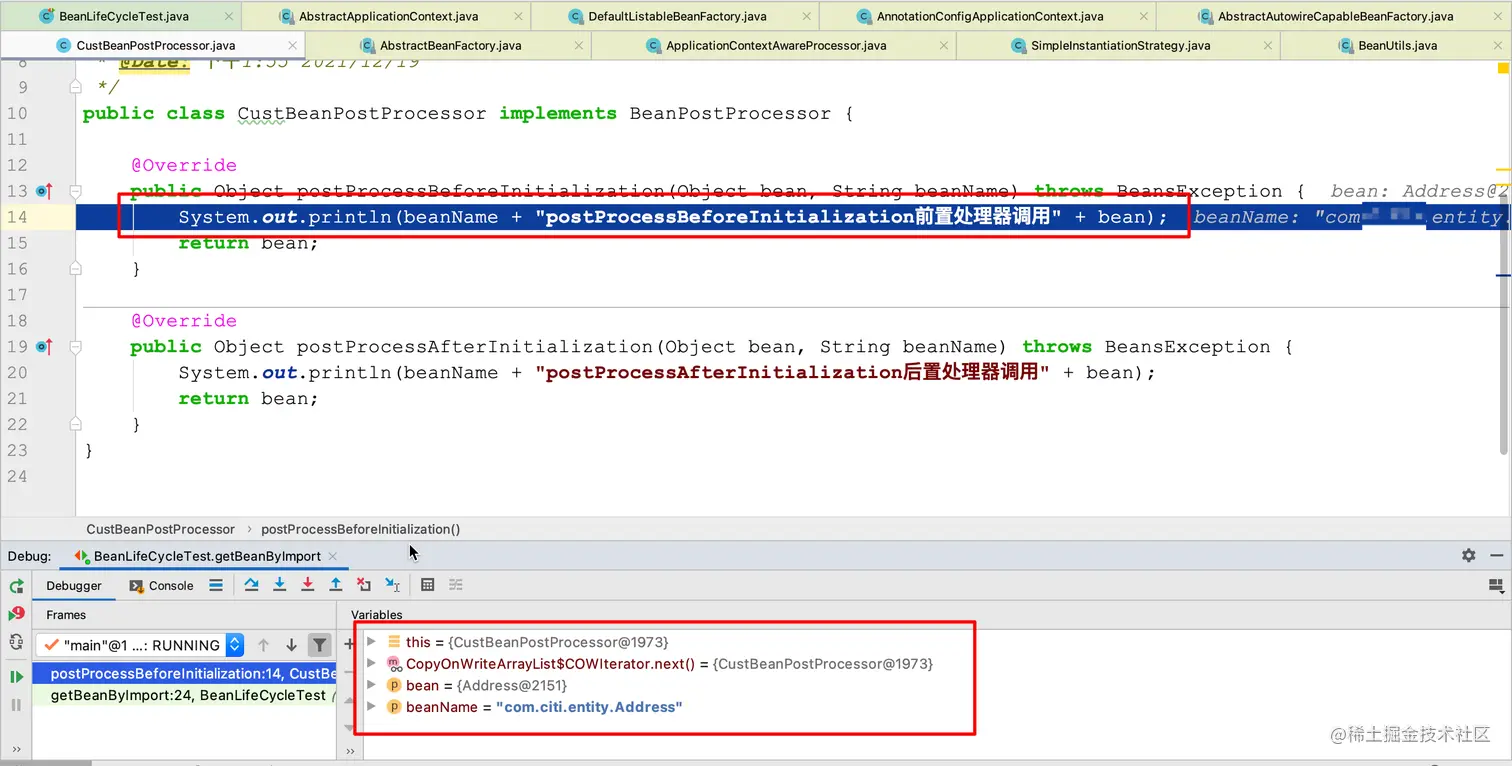Restore layout icon at debug panel right
The image size is (1512, 766).
point(1496,585)
